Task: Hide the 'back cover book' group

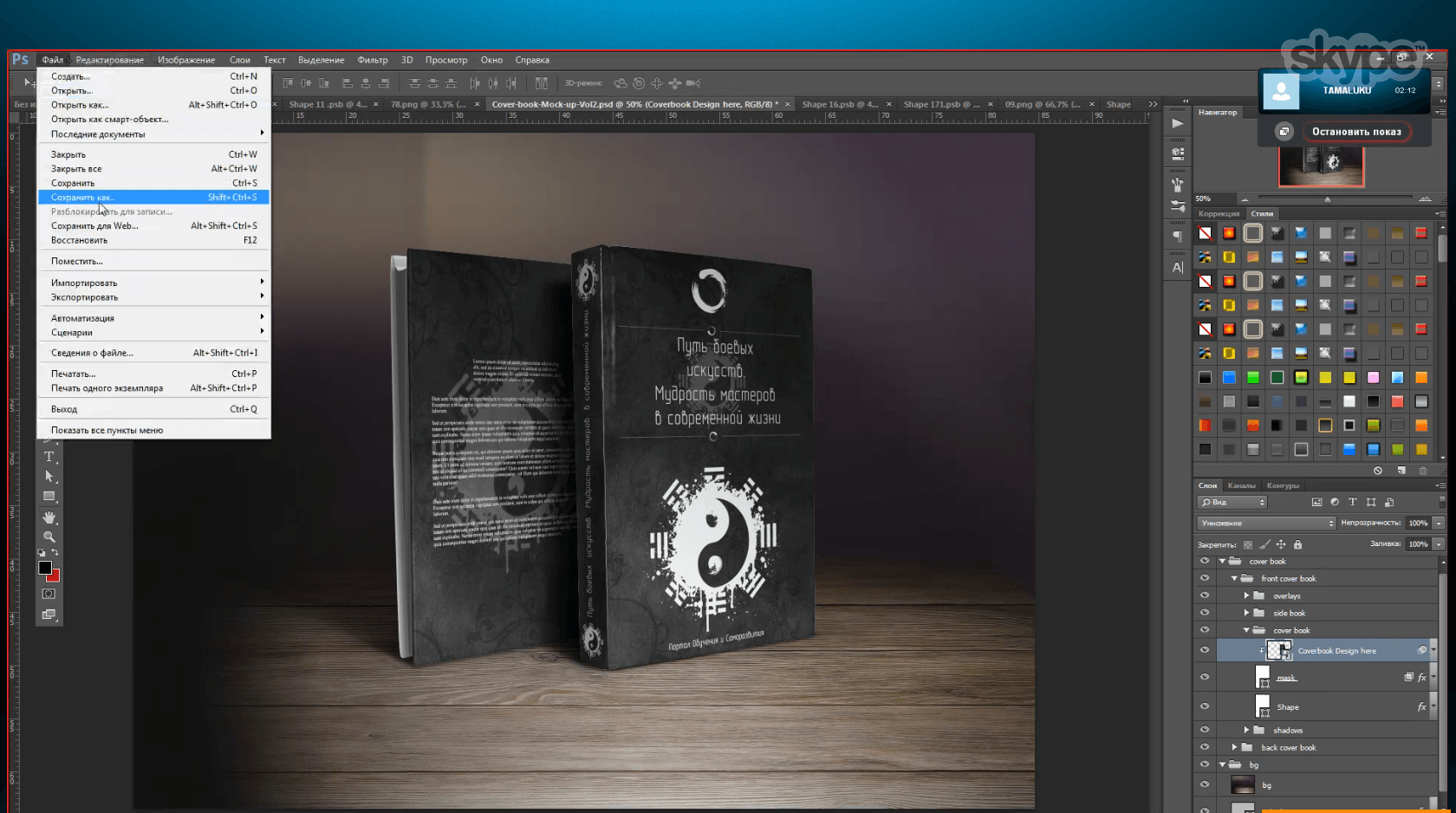Action: pyautogui.click(x=1205, y=747)
